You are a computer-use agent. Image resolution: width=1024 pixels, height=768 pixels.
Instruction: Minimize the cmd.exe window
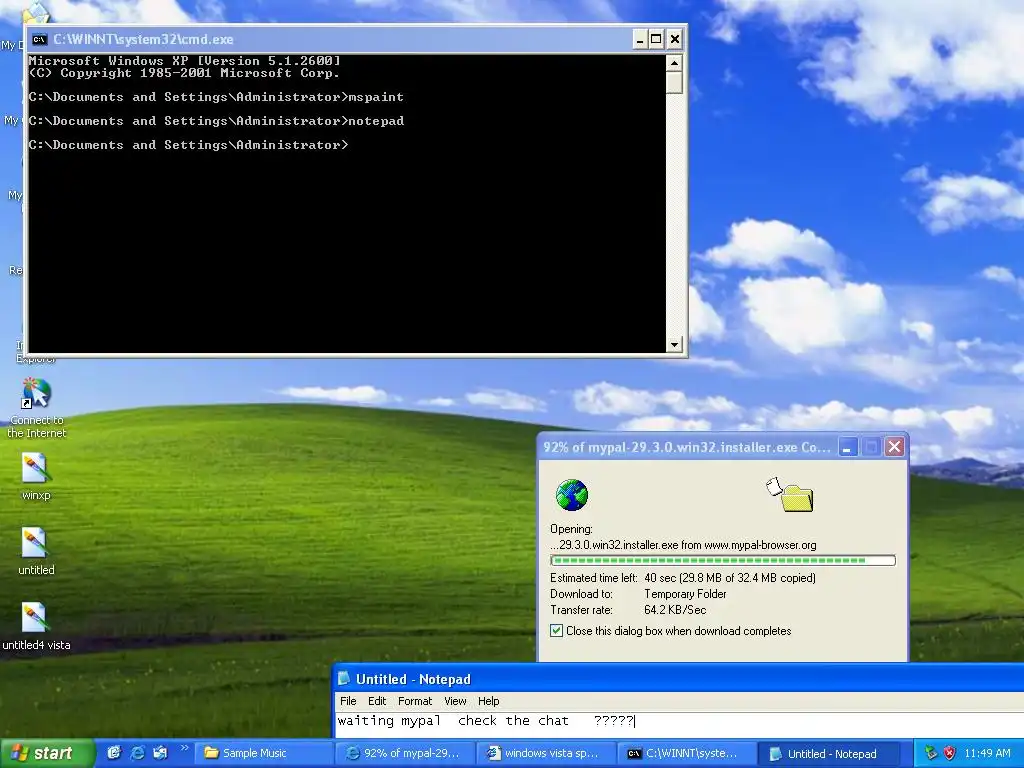point(639,39)
